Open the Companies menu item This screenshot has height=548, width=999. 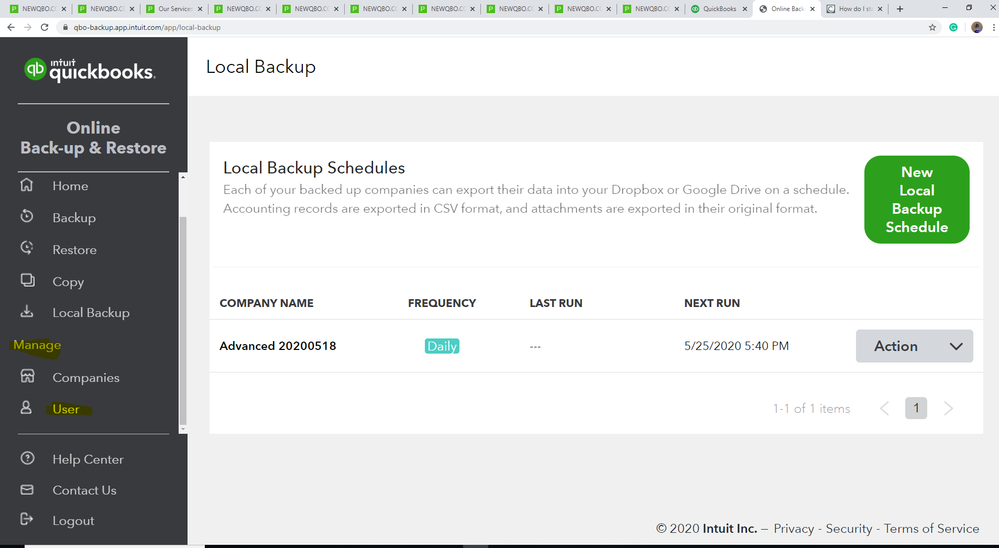86,378
